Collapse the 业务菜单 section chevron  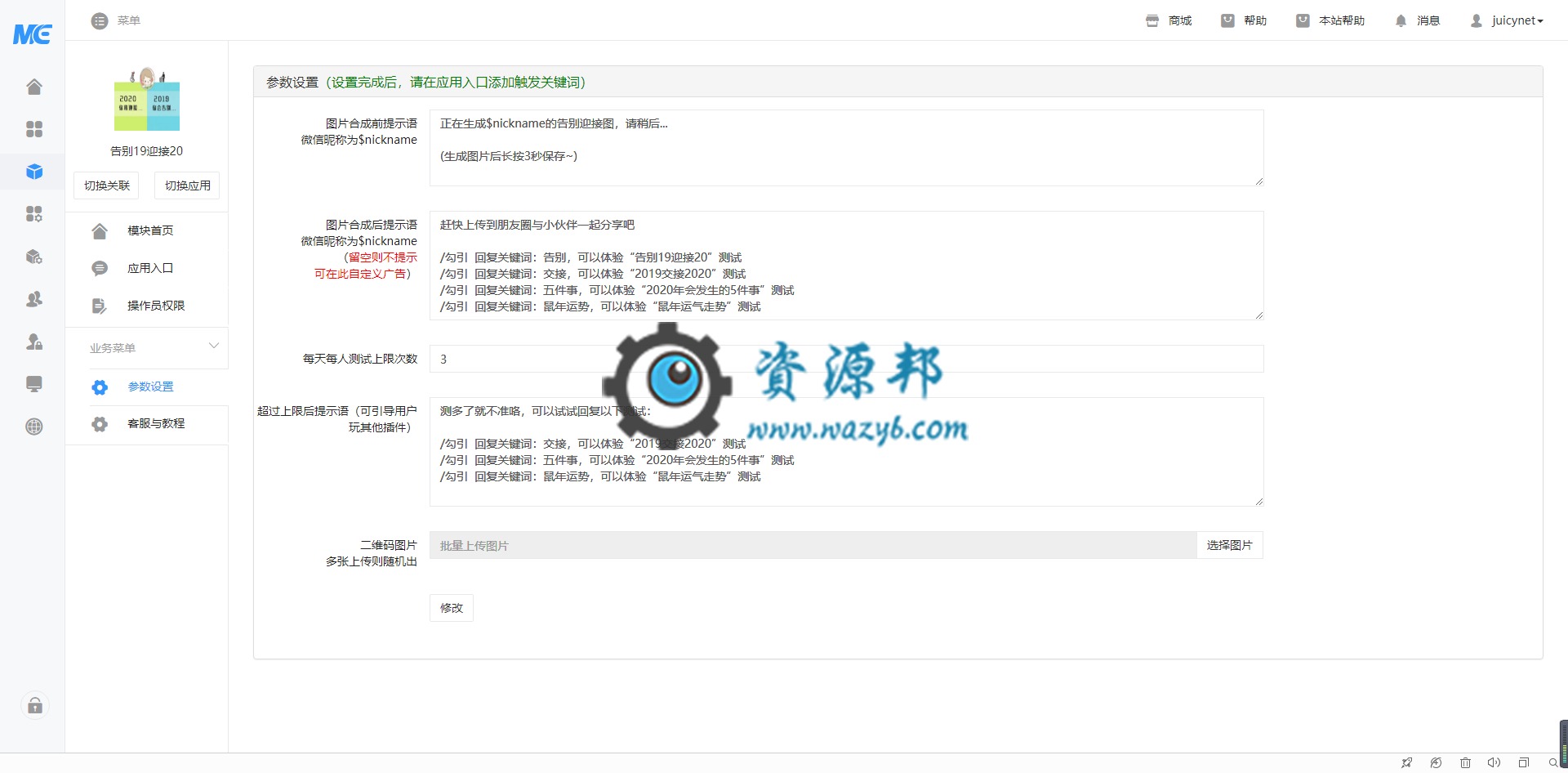click(x=214, y=346)
